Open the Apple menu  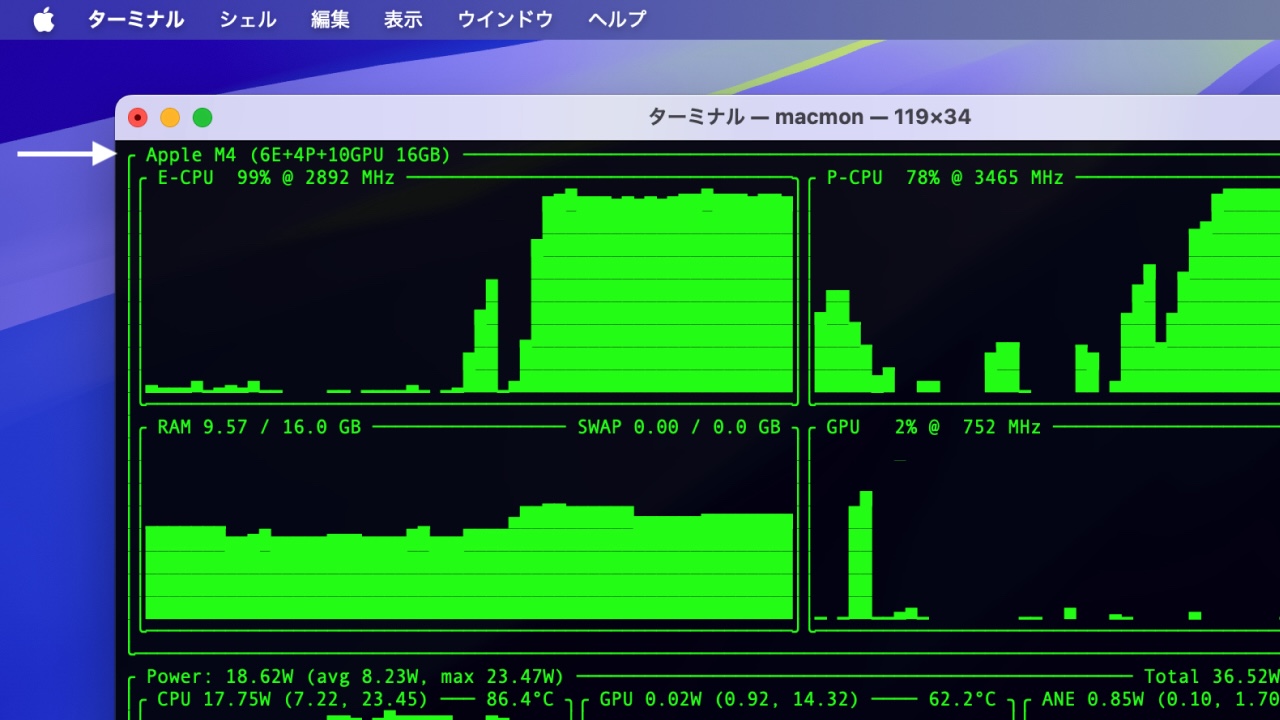[x=44, y=19]
